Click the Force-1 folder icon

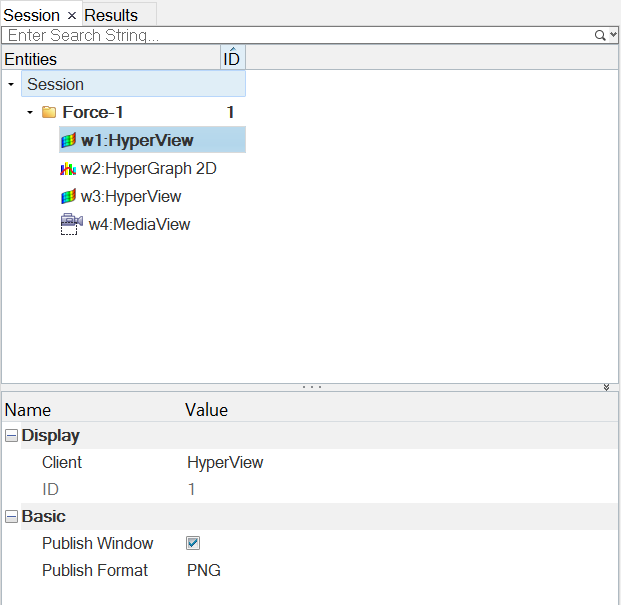[x=49, y=113]
